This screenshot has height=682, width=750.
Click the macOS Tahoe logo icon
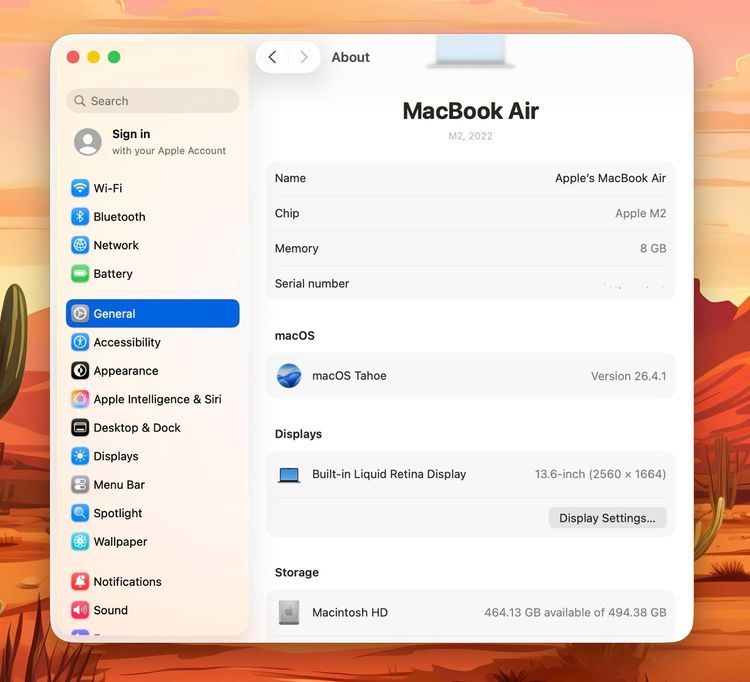coord(289,375)
